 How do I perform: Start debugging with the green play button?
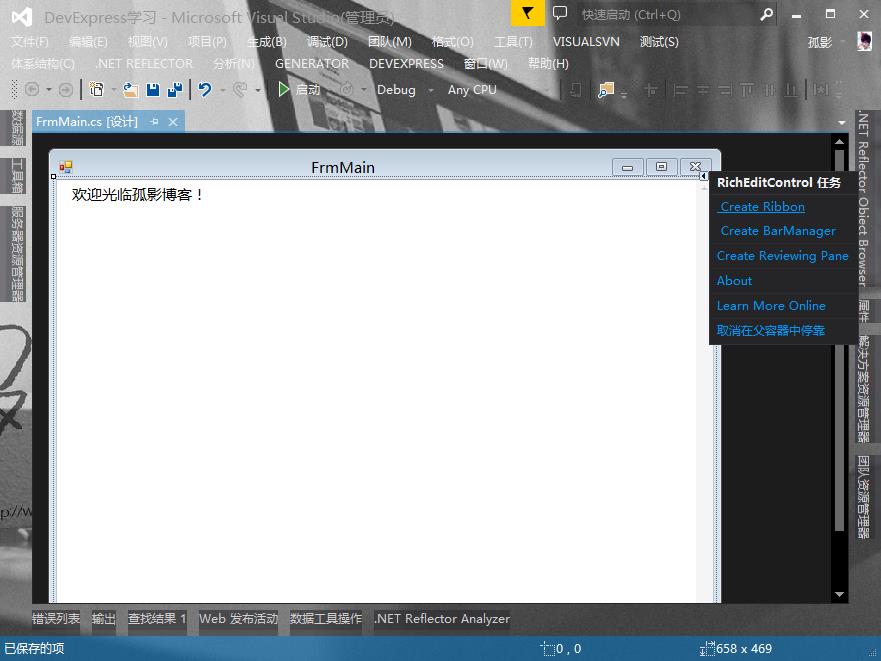pyautogui.click(x=284, y=89)
